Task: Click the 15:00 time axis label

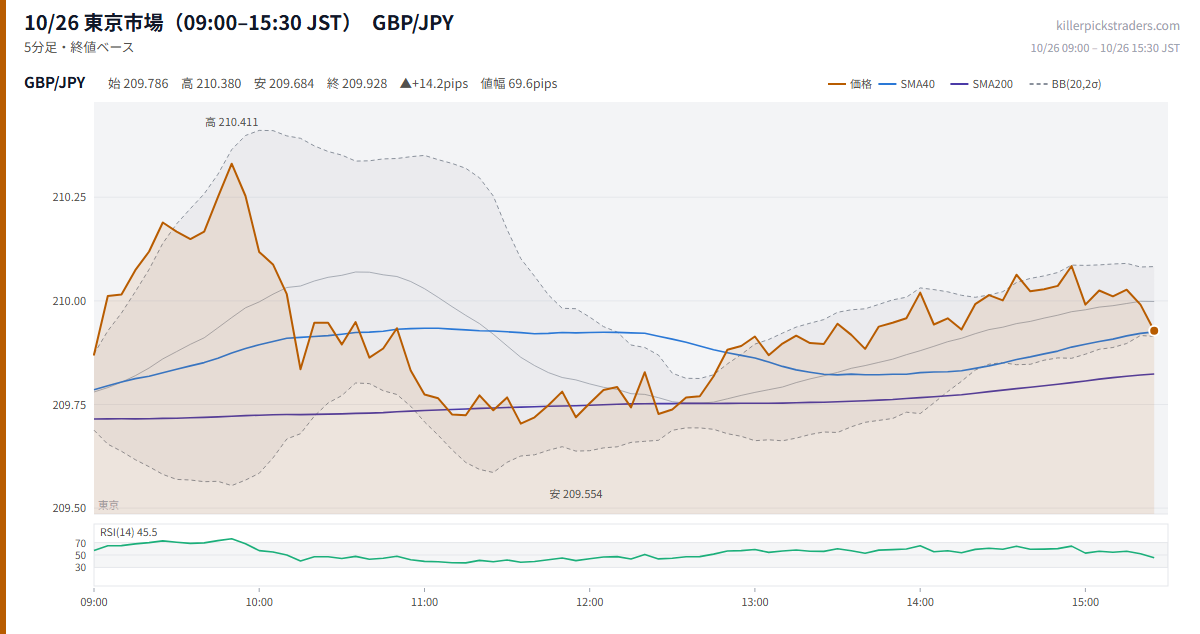Action: click(1085, 602)
